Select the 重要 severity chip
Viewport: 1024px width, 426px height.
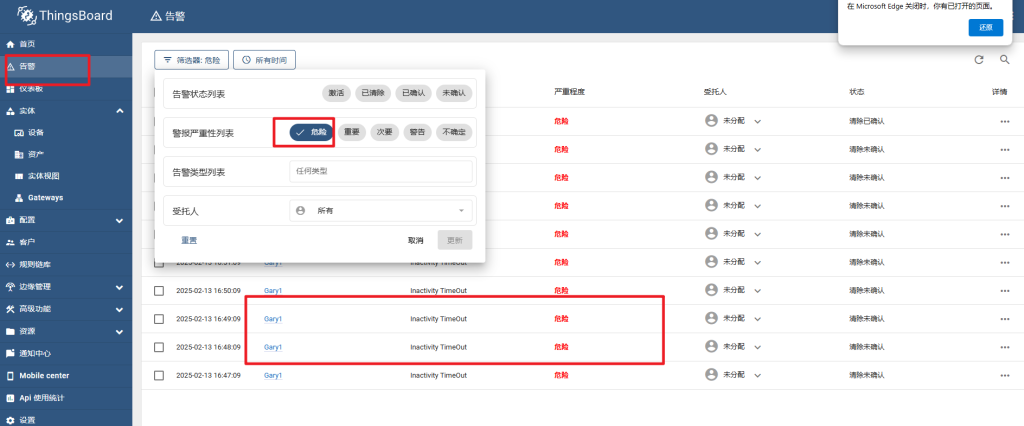pyautogui.click(x=352, y=132)
